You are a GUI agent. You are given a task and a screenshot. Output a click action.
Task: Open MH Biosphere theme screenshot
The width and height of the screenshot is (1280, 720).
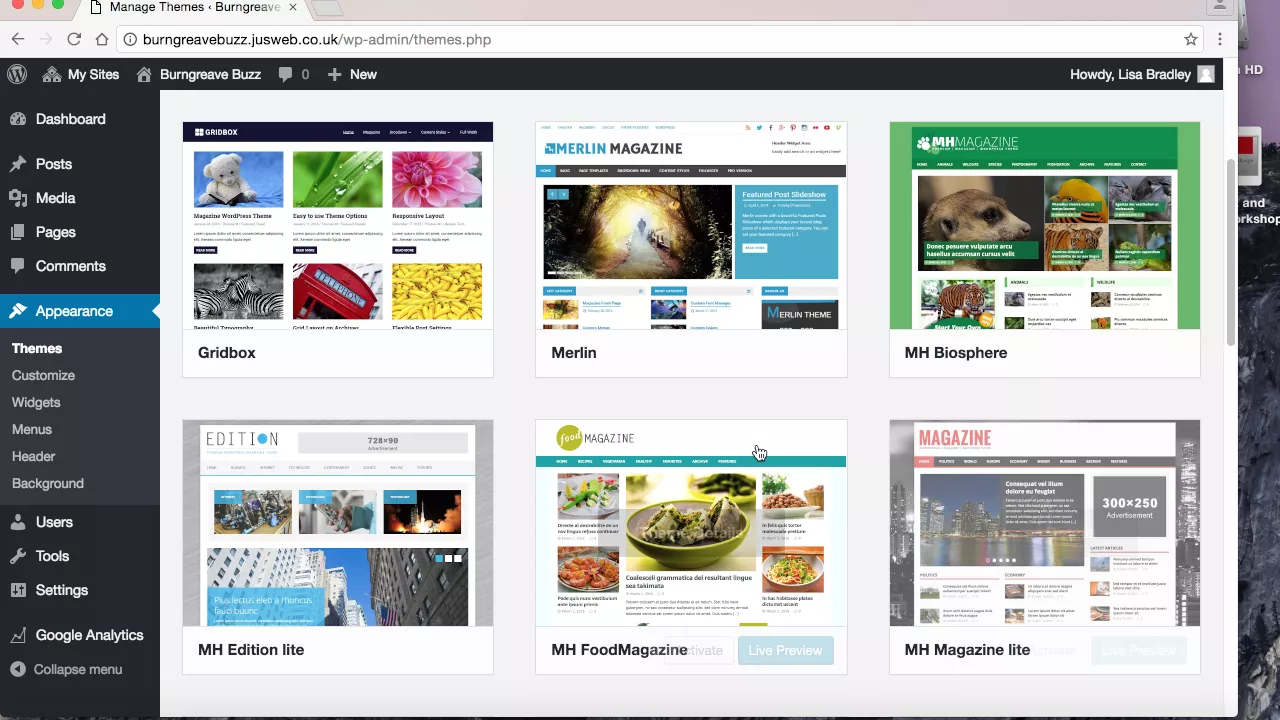[x=1045, y=225]
